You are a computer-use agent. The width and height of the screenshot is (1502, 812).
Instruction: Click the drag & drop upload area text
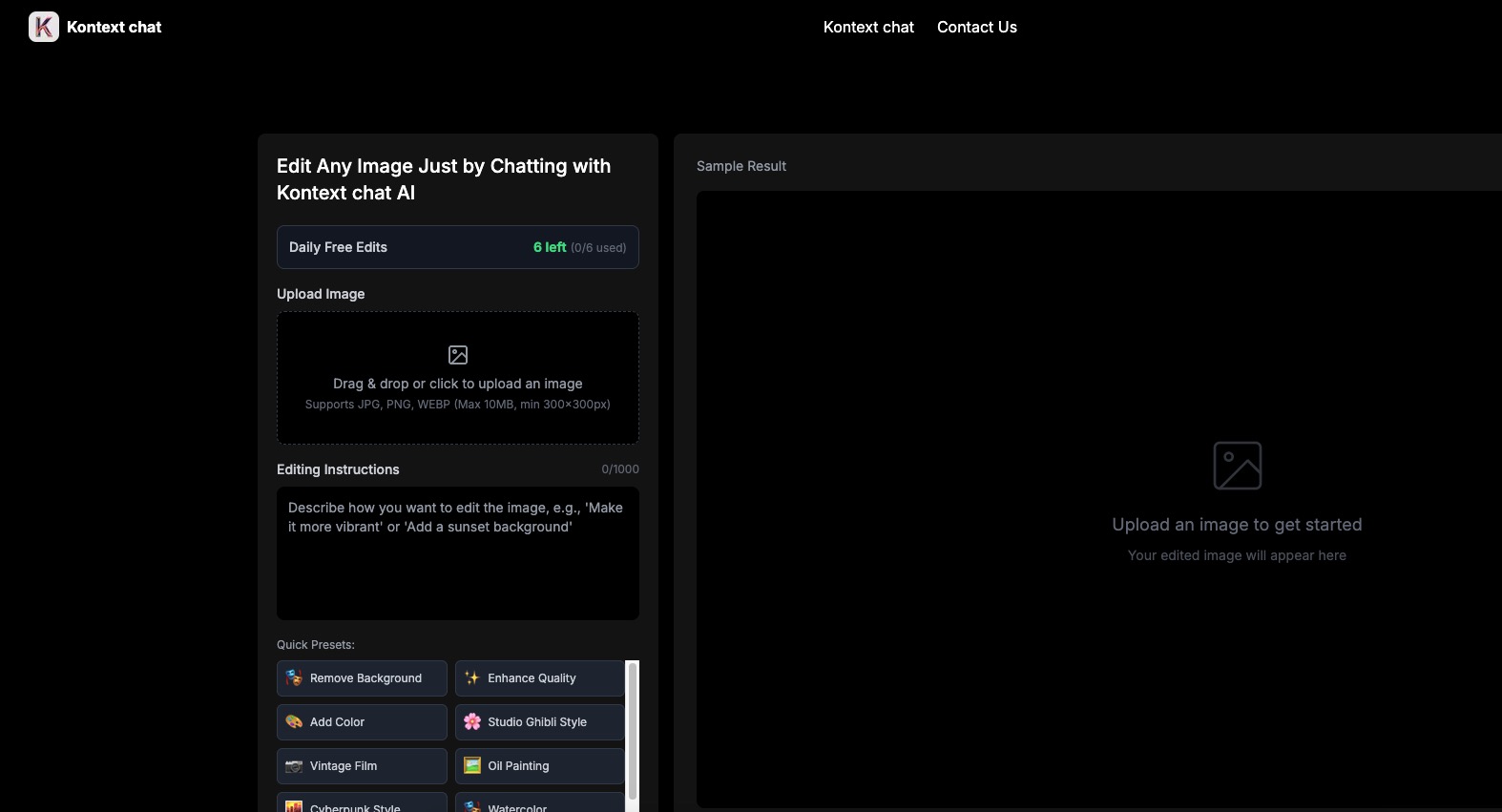pyautogui.click(x=458, y=384)
